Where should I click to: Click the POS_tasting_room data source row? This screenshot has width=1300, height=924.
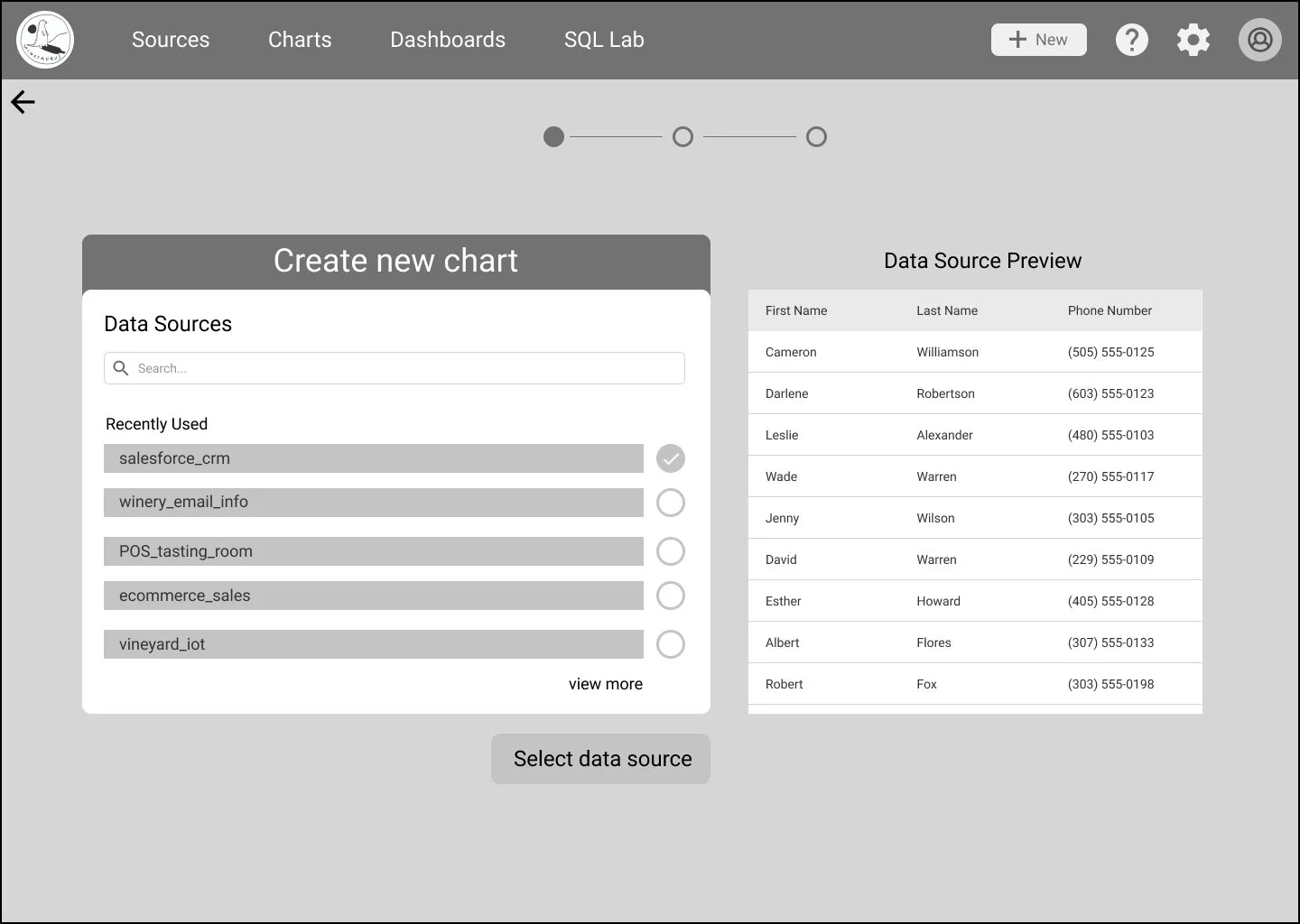[x=374, y=551]
